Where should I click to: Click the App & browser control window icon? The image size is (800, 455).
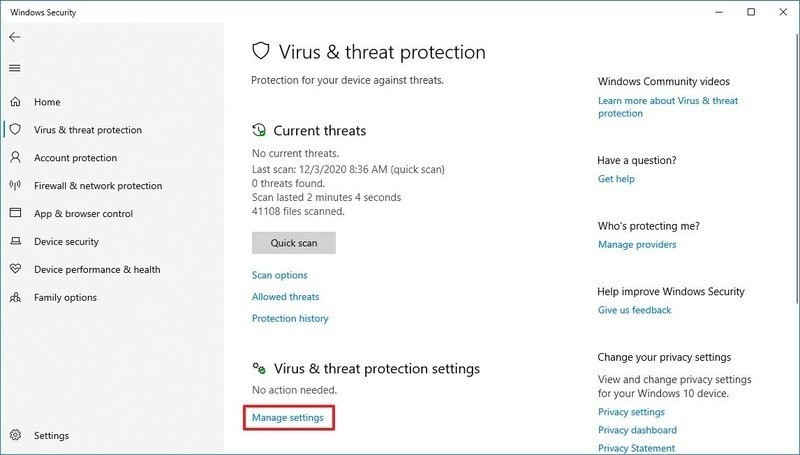(15, 213)
